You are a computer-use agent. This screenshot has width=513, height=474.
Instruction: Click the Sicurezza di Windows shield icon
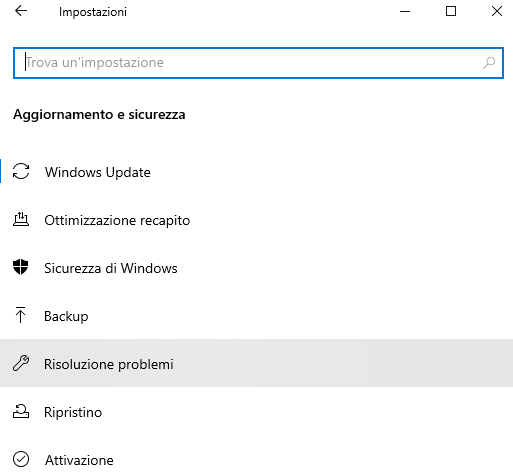(x=21, y=267)
